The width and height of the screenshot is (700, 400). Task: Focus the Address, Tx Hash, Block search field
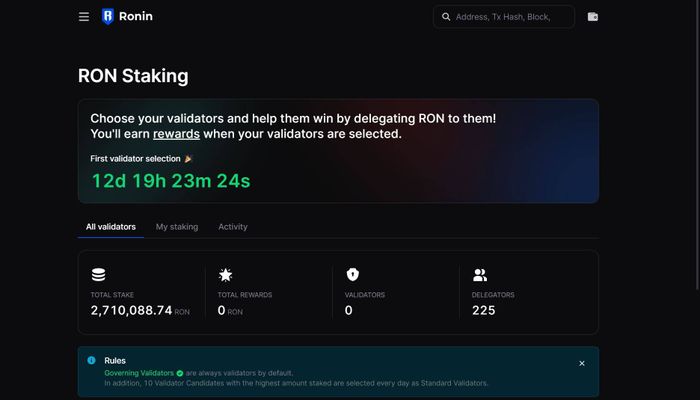pyautogui.click(x=504, y=17)
